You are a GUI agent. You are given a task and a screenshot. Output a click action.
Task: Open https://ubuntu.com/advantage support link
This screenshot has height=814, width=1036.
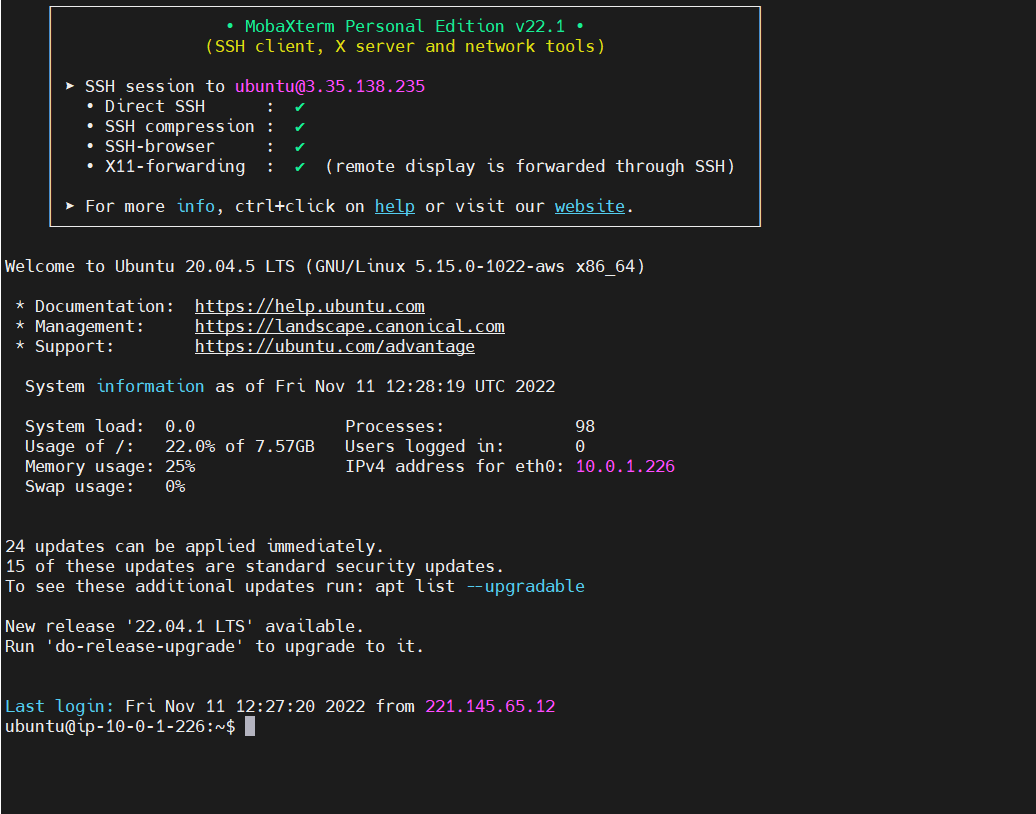[334, 346]
